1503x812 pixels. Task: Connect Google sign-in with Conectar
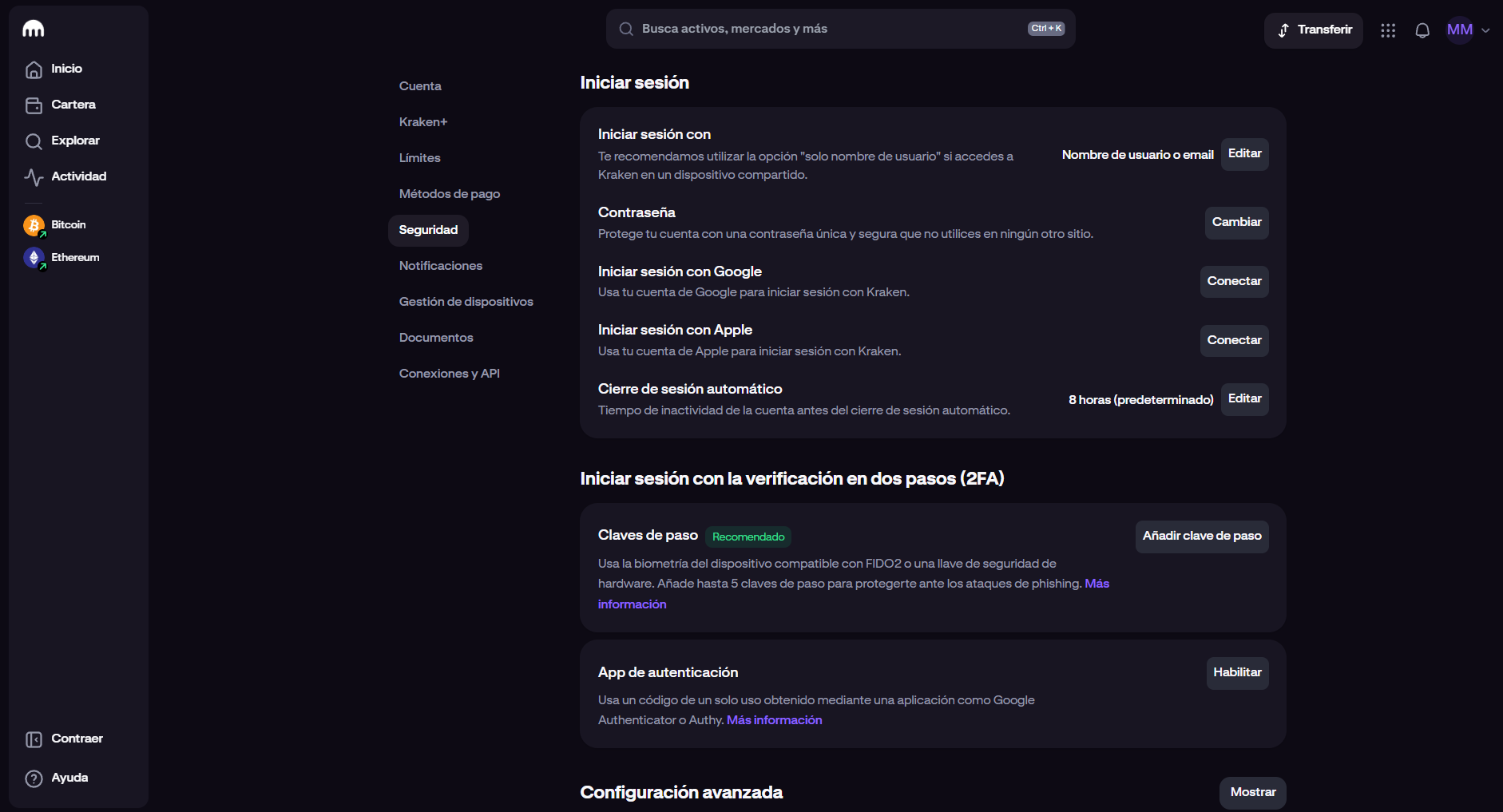(1234, 282)
